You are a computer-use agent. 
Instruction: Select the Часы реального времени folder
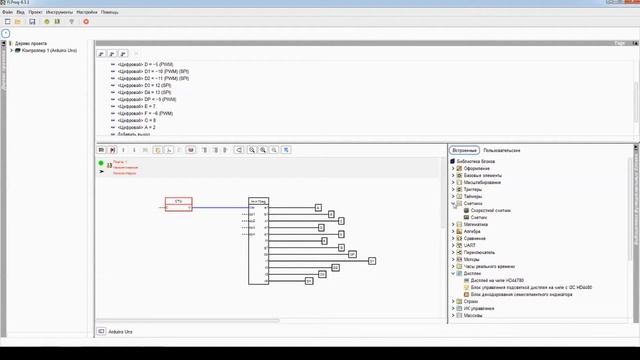[x=489, y=267]
